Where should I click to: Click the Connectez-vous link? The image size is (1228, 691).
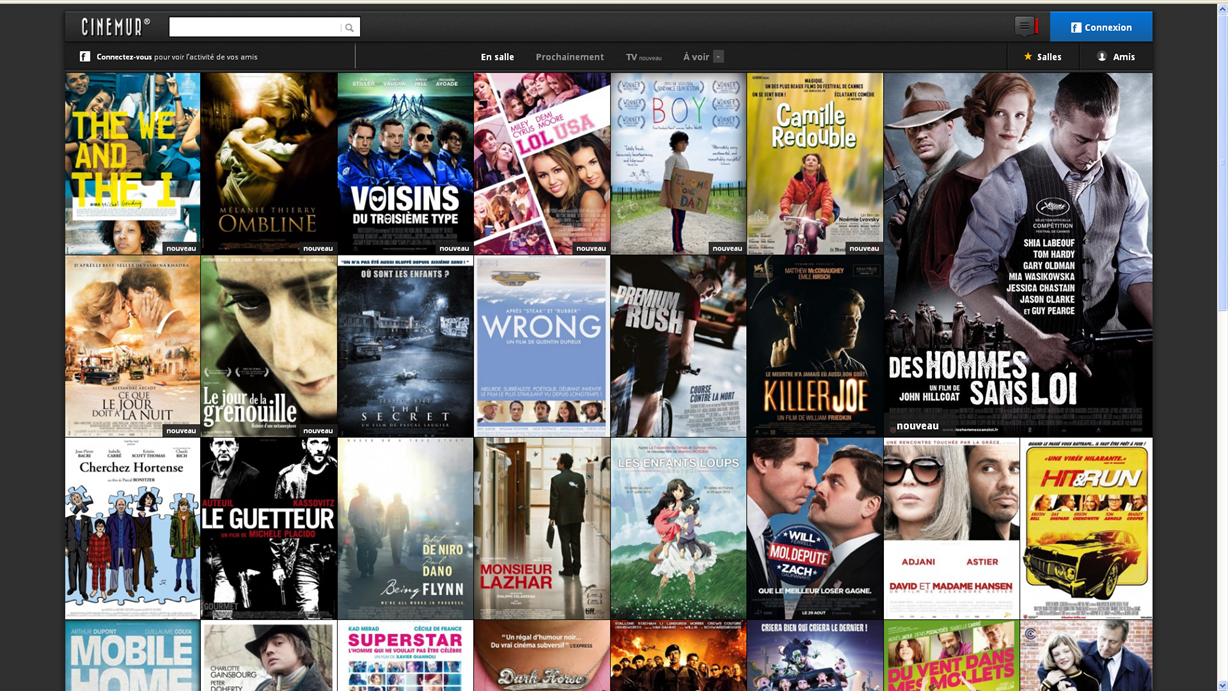(x=125, y=57)
